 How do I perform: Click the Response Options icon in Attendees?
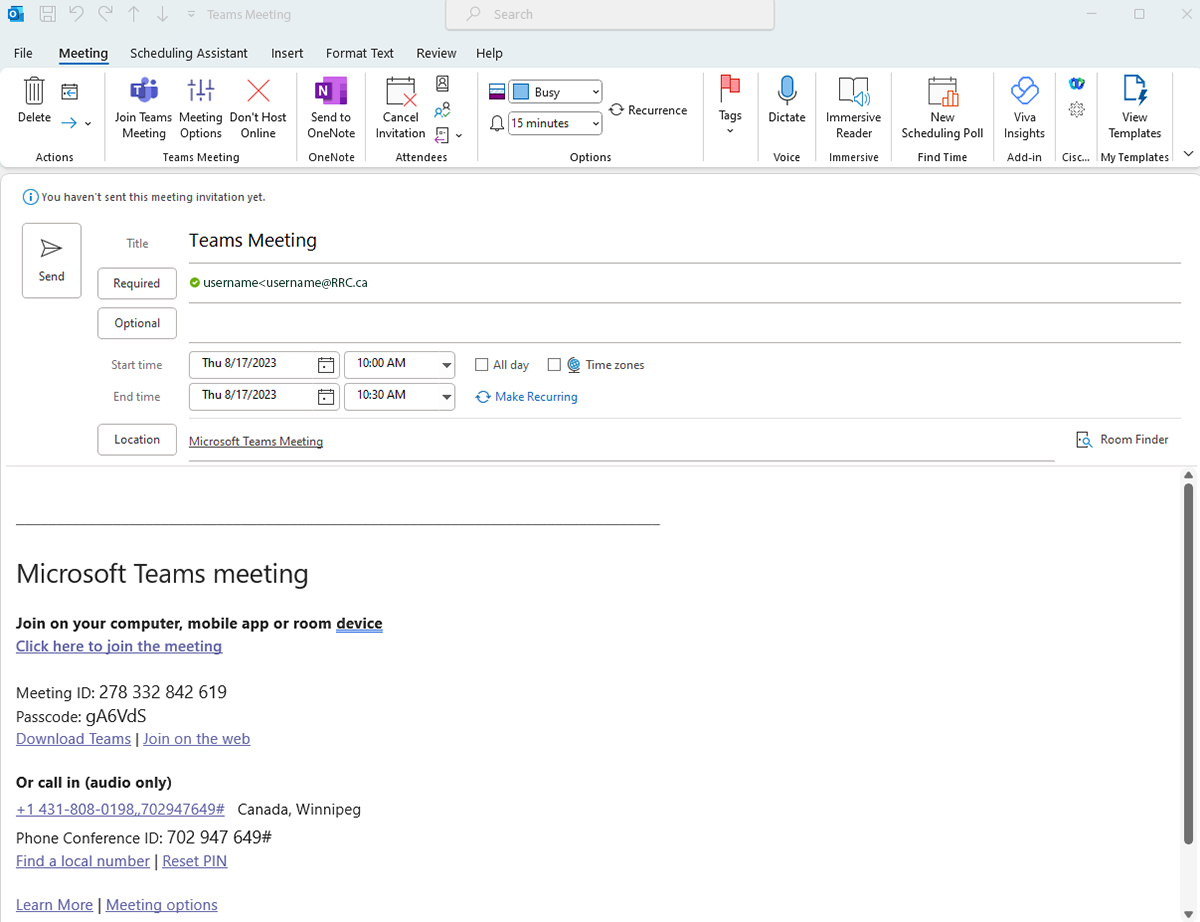(442, 135)
